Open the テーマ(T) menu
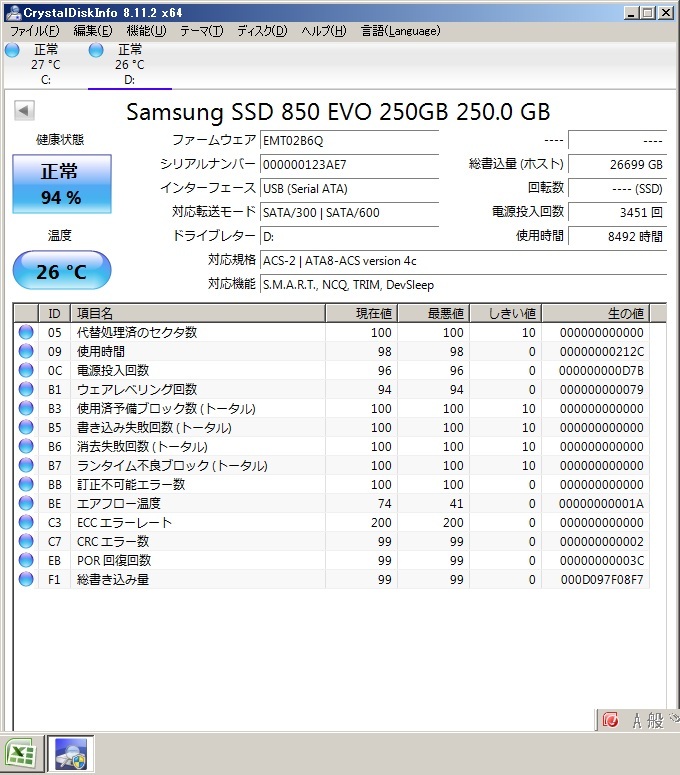680x775 pixels. pyautogui.click(x=202, y=31)
